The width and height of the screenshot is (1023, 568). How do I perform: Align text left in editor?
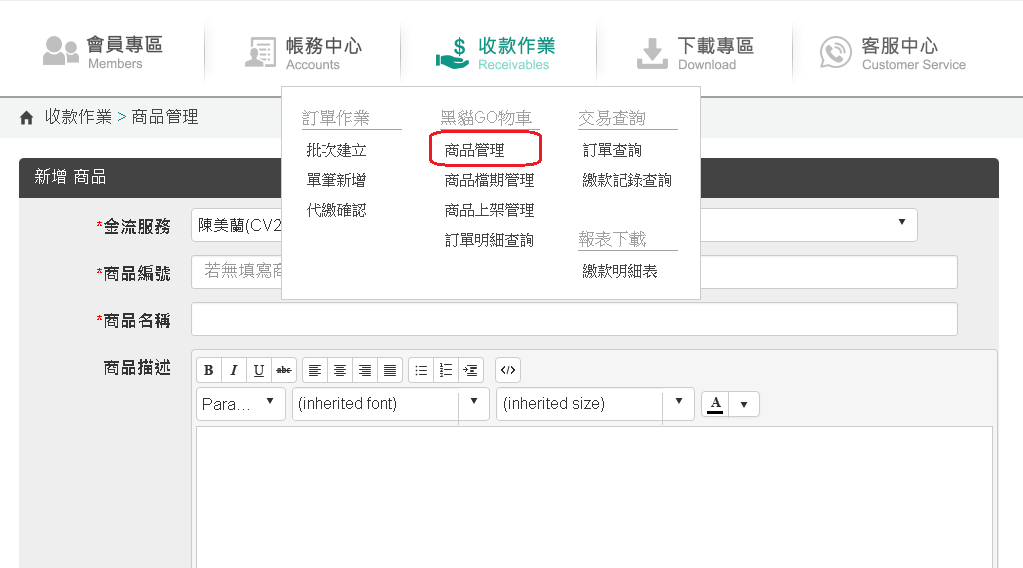point(314,370)
